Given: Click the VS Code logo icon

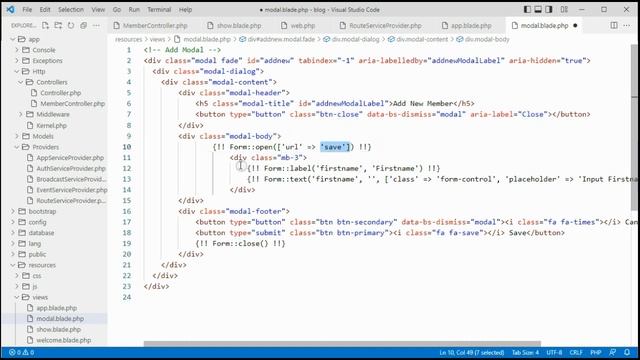Looking at the screenshot, I should click(10, 9).
